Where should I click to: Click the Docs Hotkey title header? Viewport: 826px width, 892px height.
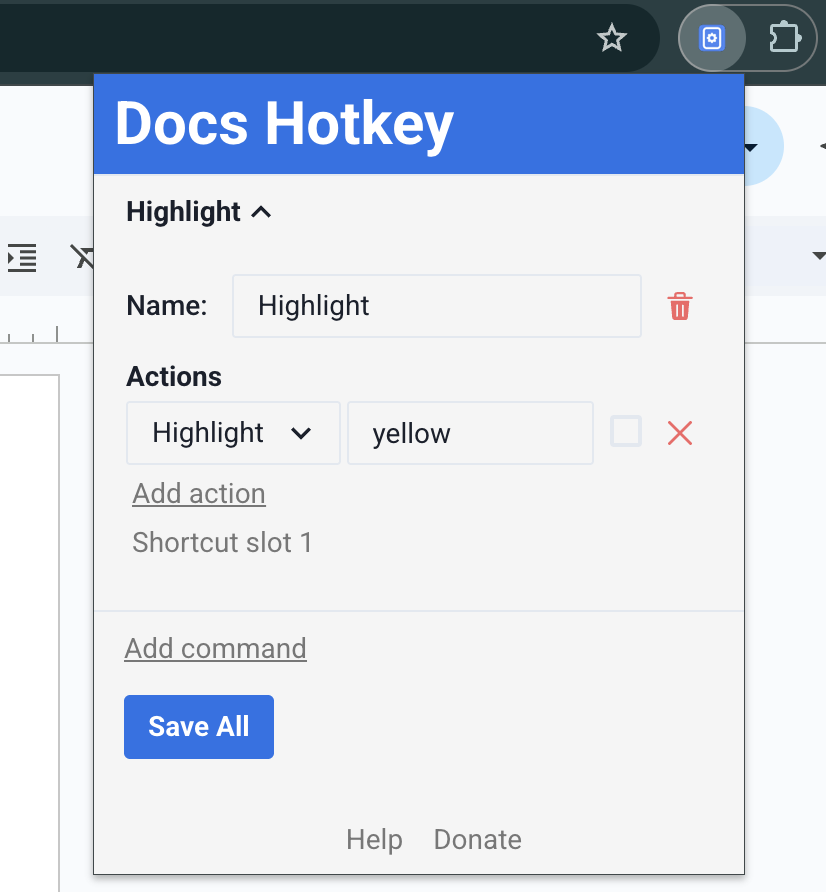click(x=284, y=125)
